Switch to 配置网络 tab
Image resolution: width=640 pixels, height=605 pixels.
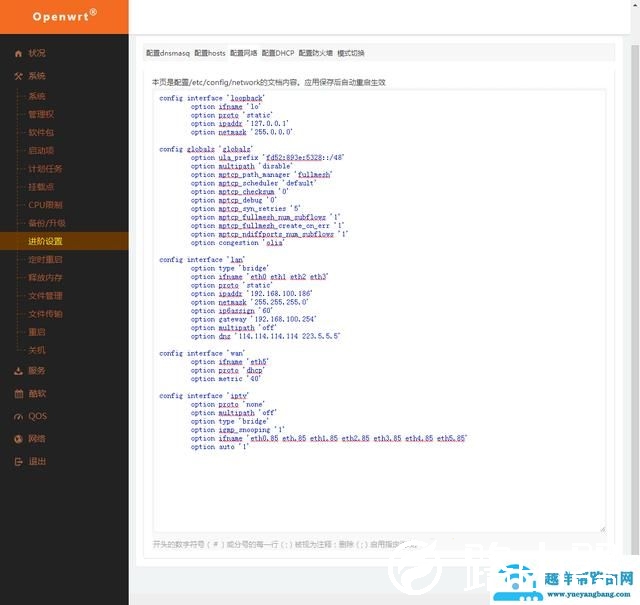244,53
